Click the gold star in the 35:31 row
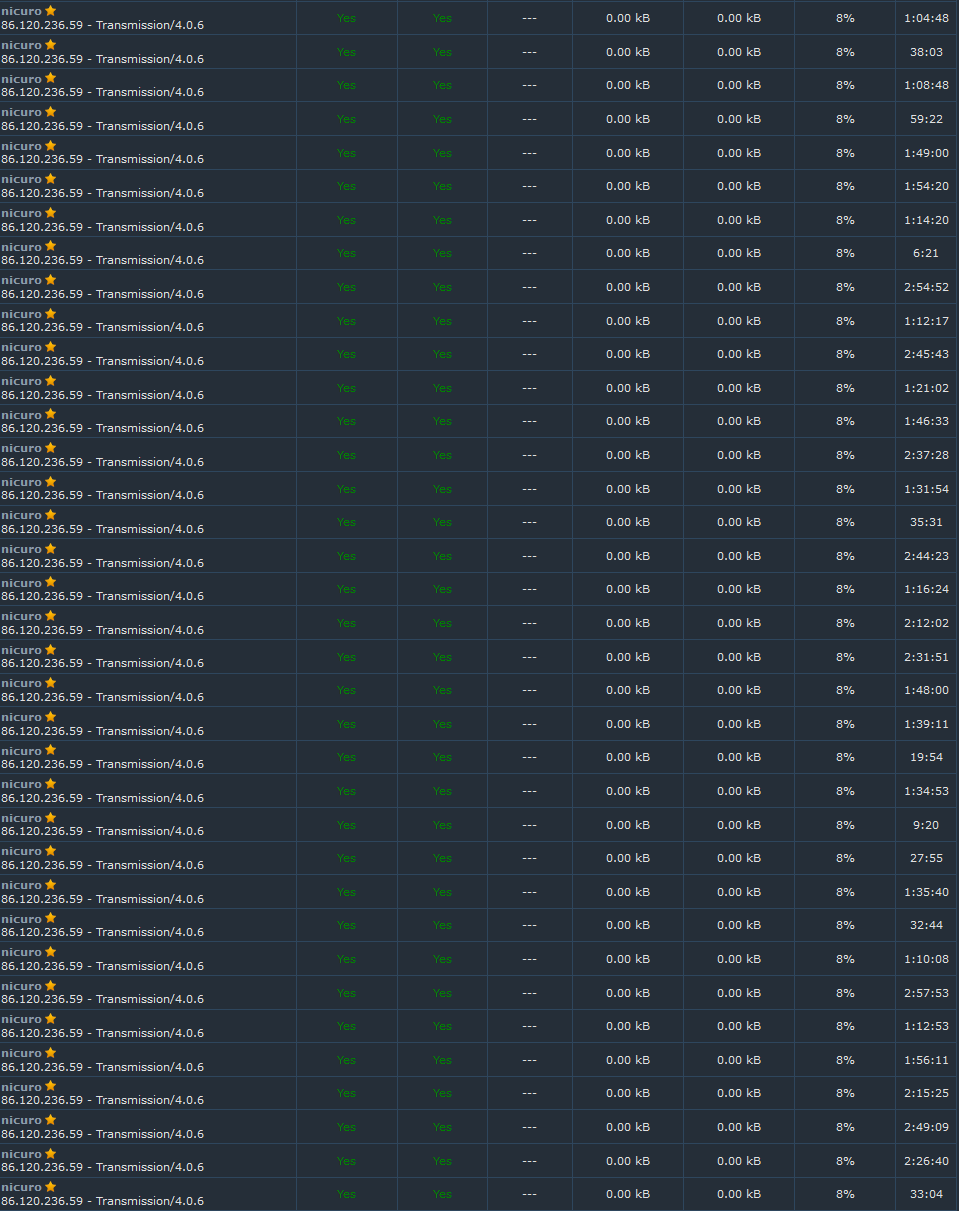 click(50, 515)
